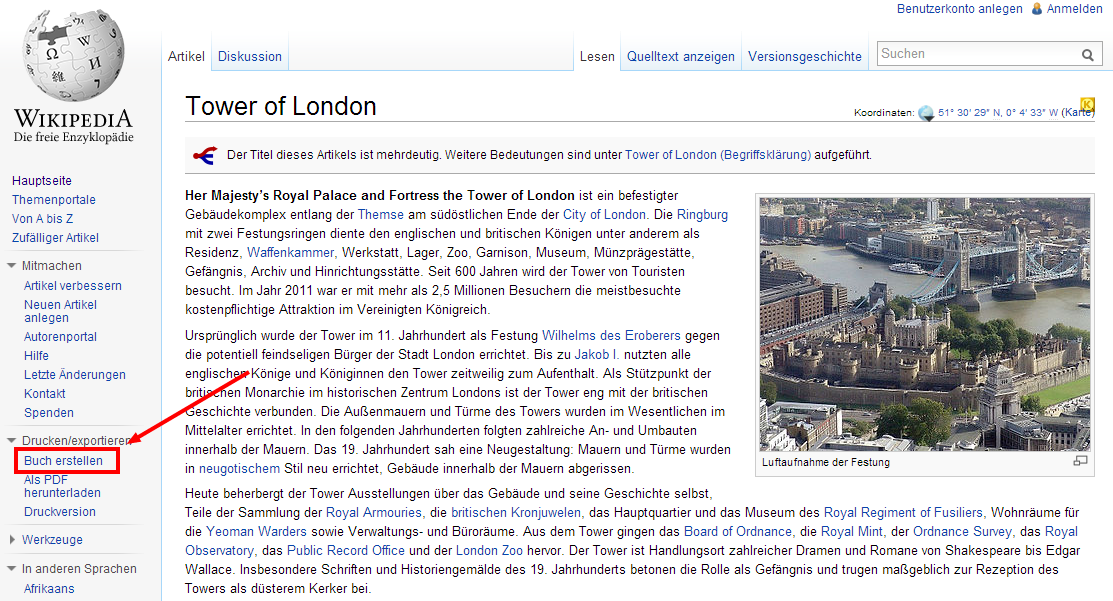Click the Wikipedia globe logo

point(74,55)
